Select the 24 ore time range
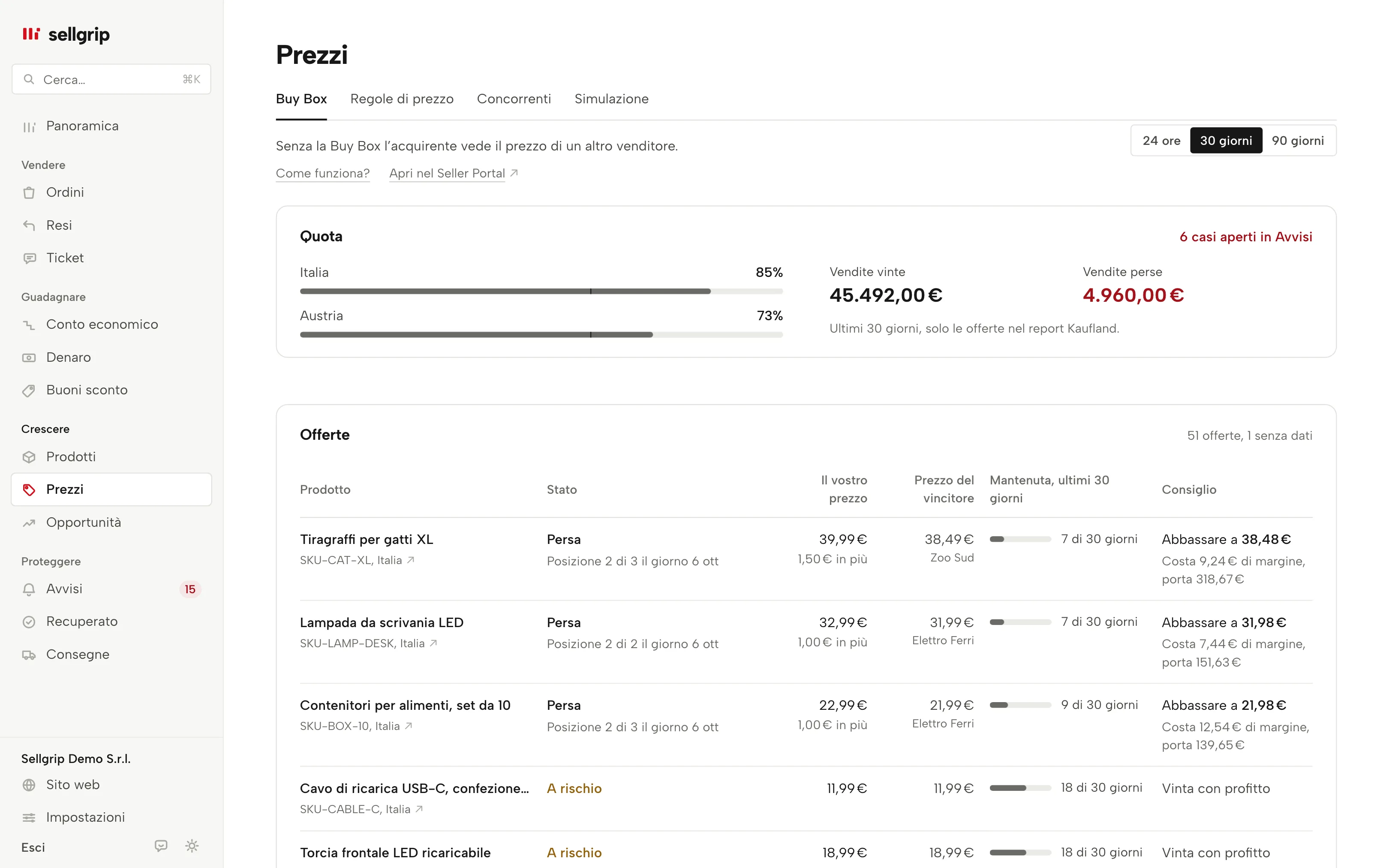The image size is (1389, 868). click(x=1161, y=141)
